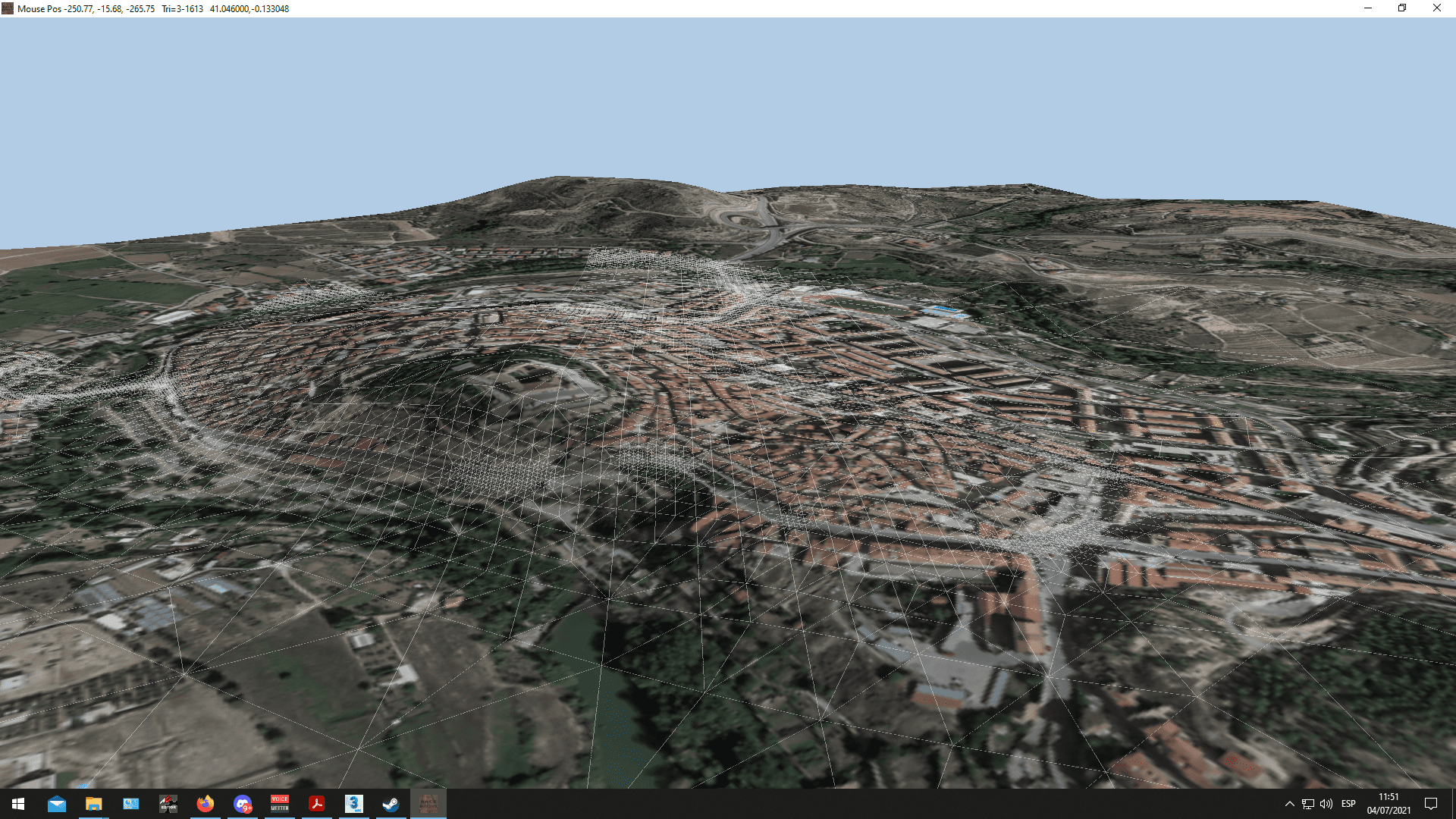The width and height of the screenshot is (1456, 819).
Task: Open the Action Center notifications icon
Action: [1432, 804]
